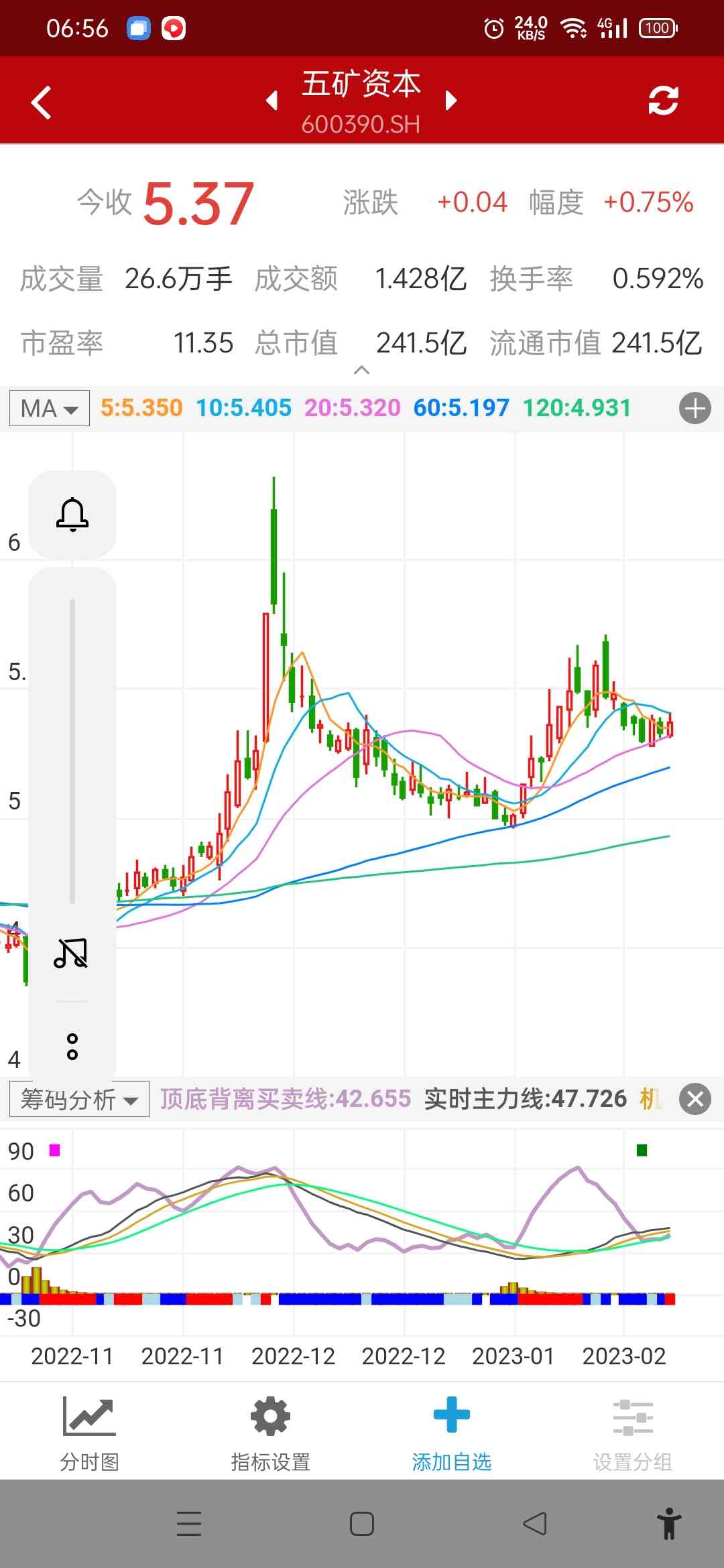Viewport: 724px width, 1568px height.
Task: Open the 分时图 chart view
Action: [x=90, y=1434]
